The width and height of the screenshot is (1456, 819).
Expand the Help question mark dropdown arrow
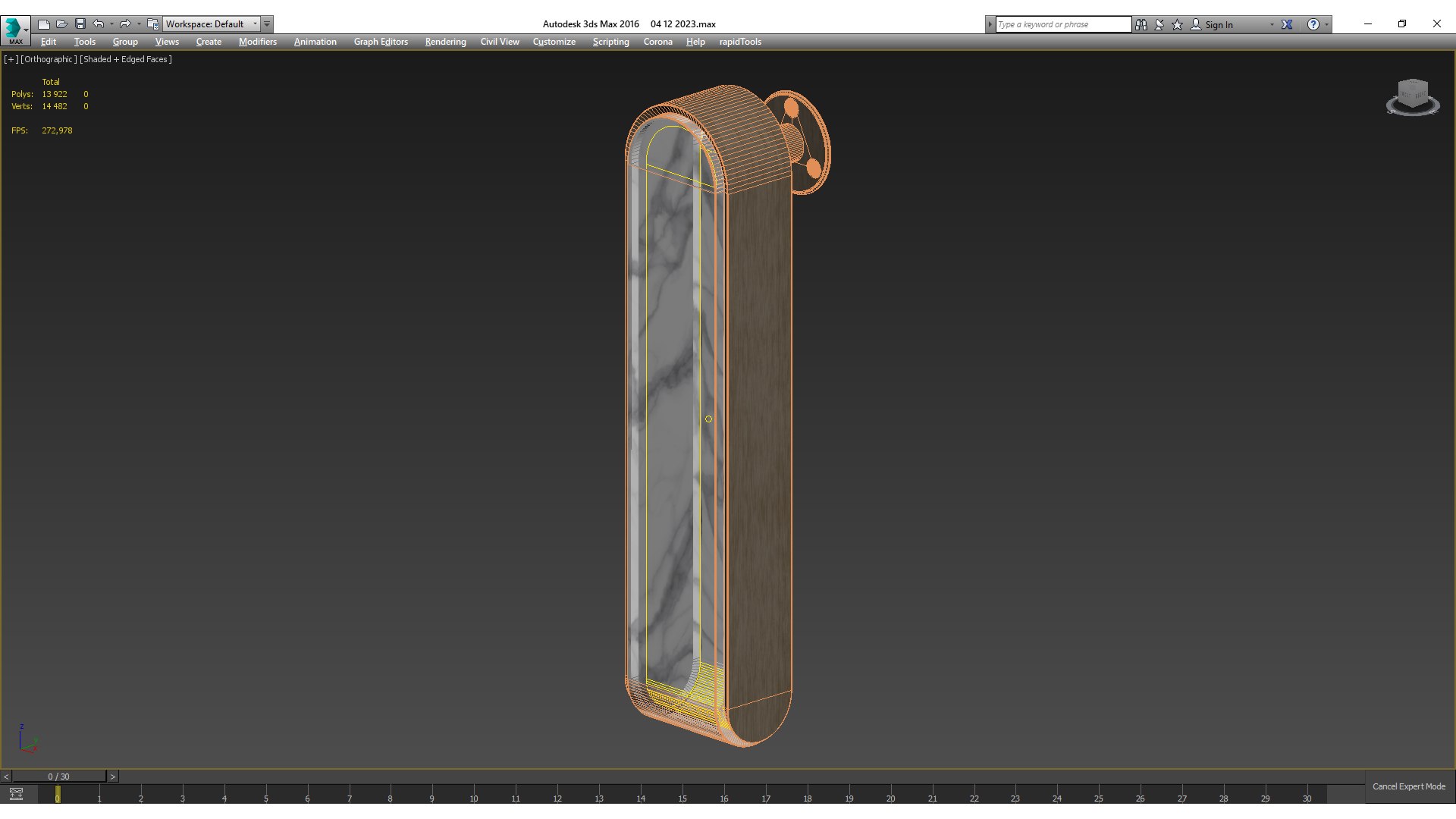(1326, 24)
